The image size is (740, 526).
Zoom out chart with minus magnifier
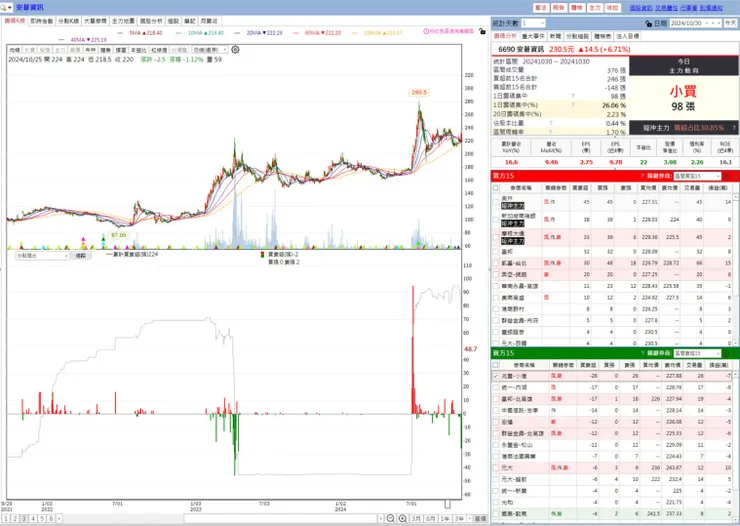point(390,518)
